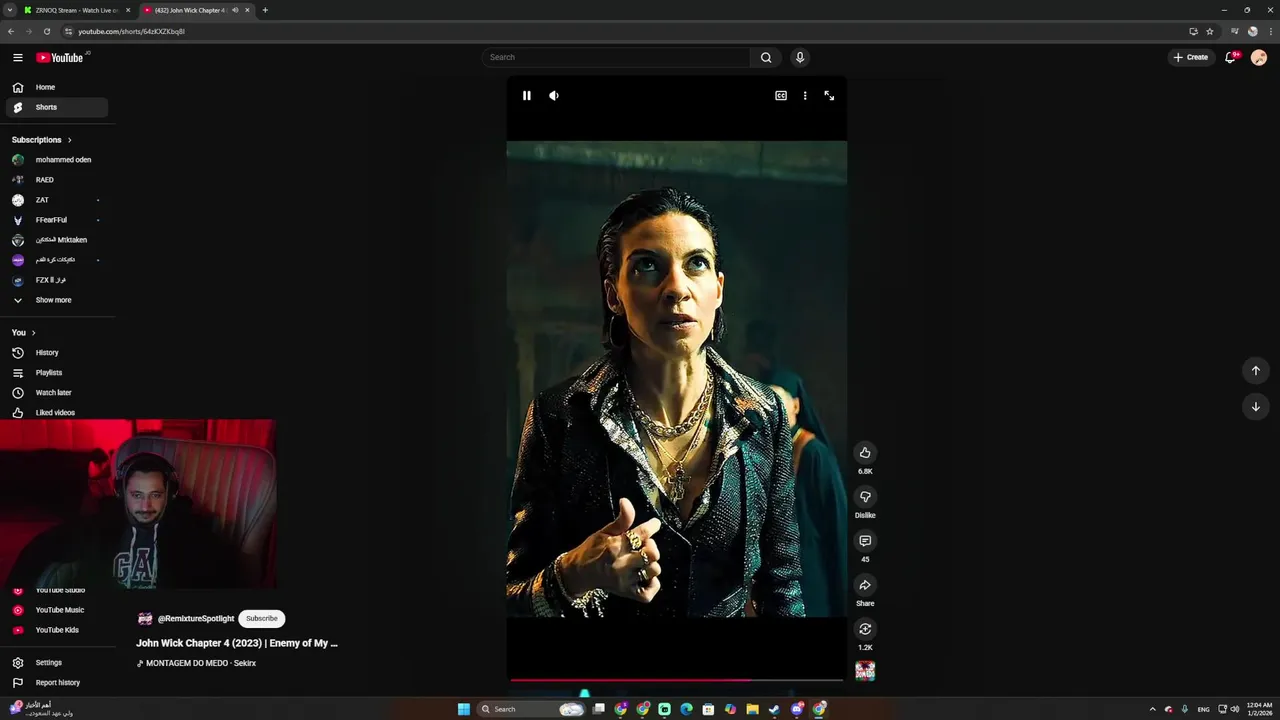Open the account avatar menu
This screenshot has width=1280, height=720.
1259,57
